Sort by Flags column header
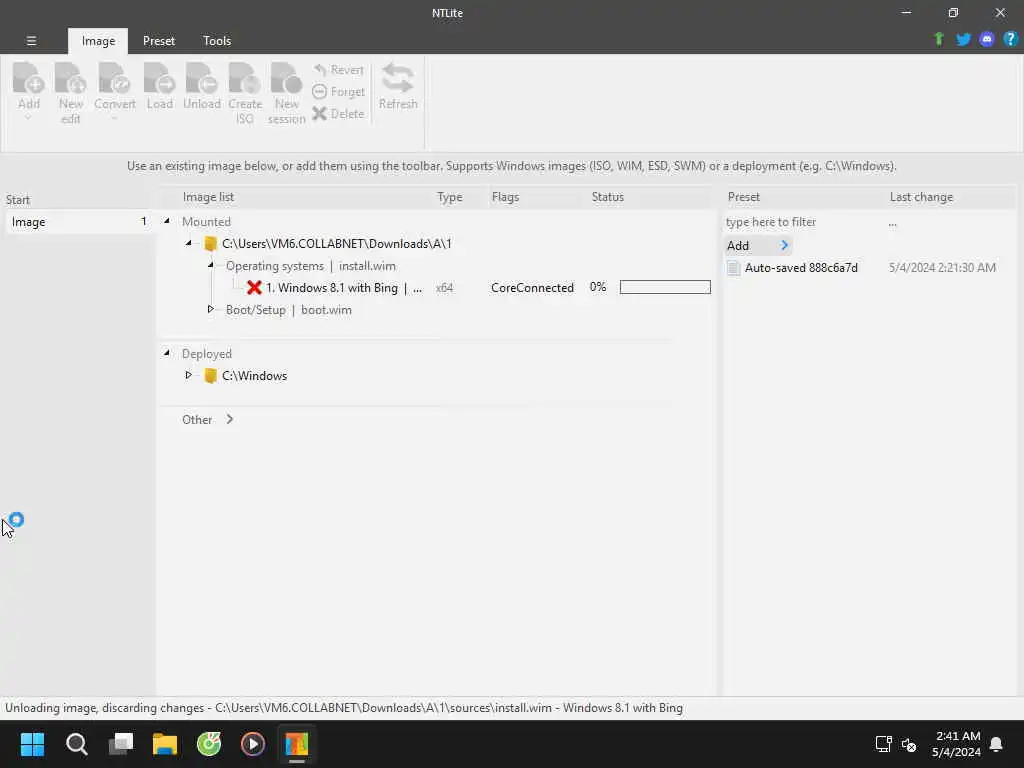Image resolution: width=1024 pixels, height=768 pixels. point(505,197)
